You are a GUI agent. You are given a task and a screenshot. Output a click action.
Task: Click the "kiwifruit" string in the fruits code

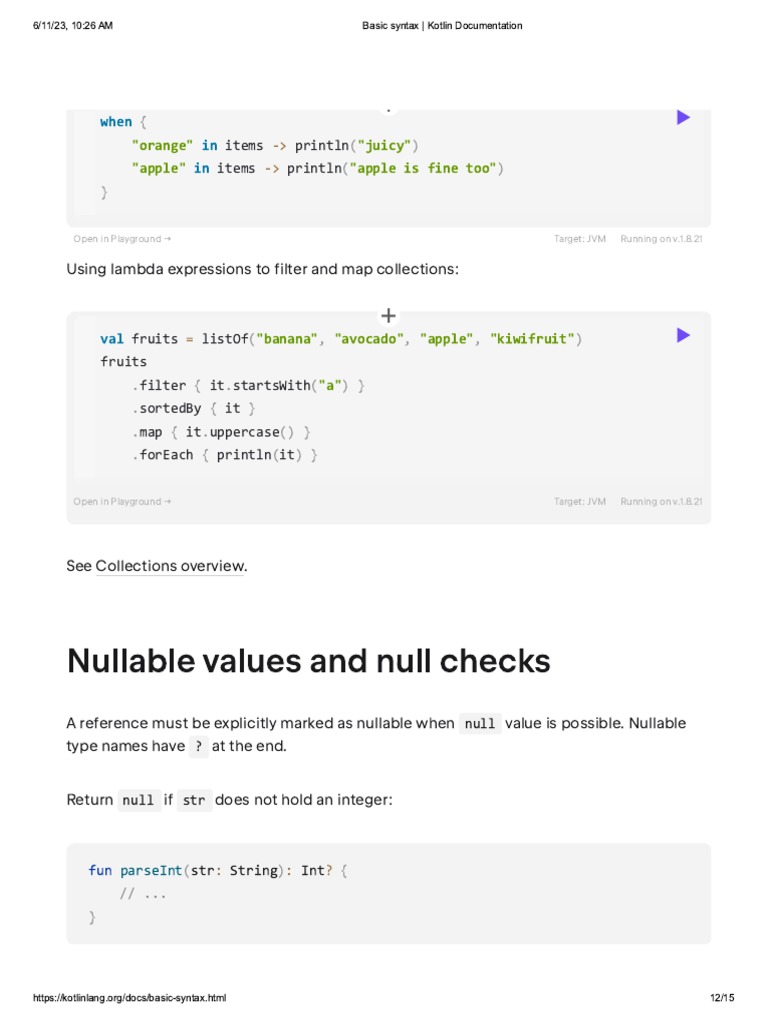532,339
